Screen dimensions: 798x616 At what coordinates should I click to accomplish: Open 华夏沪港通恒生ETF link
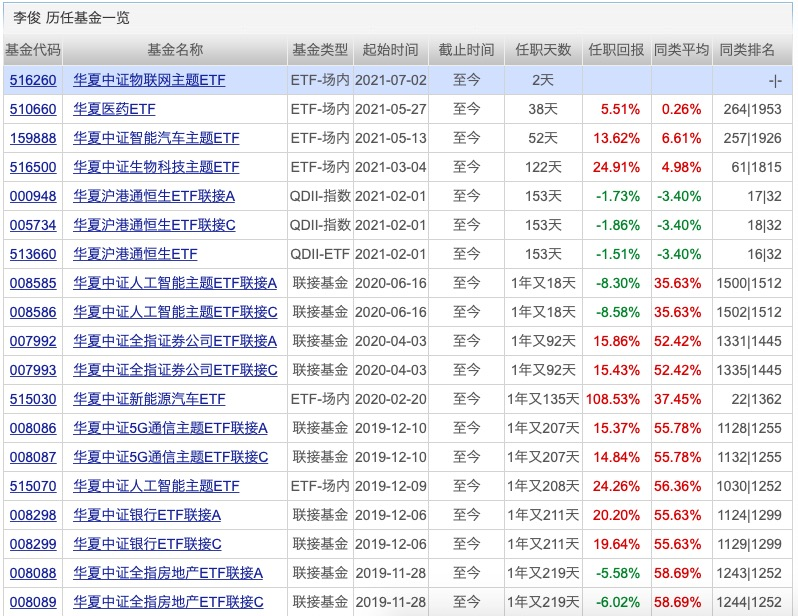[x=135, y=255]
